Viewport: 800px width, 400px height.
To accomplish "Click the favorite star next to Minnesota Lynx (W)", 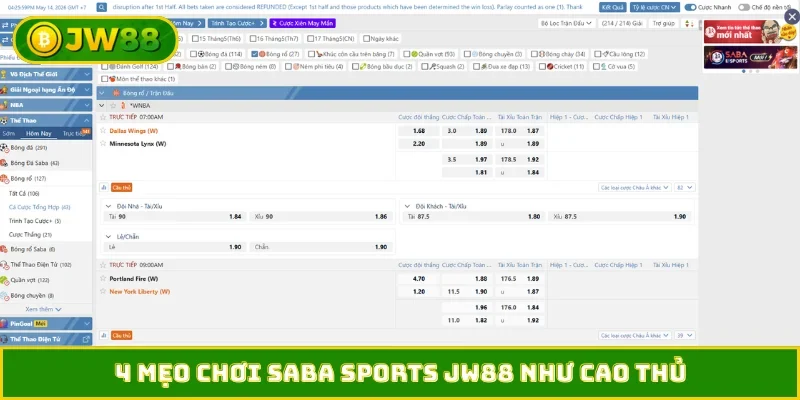I will coord(103,143).
